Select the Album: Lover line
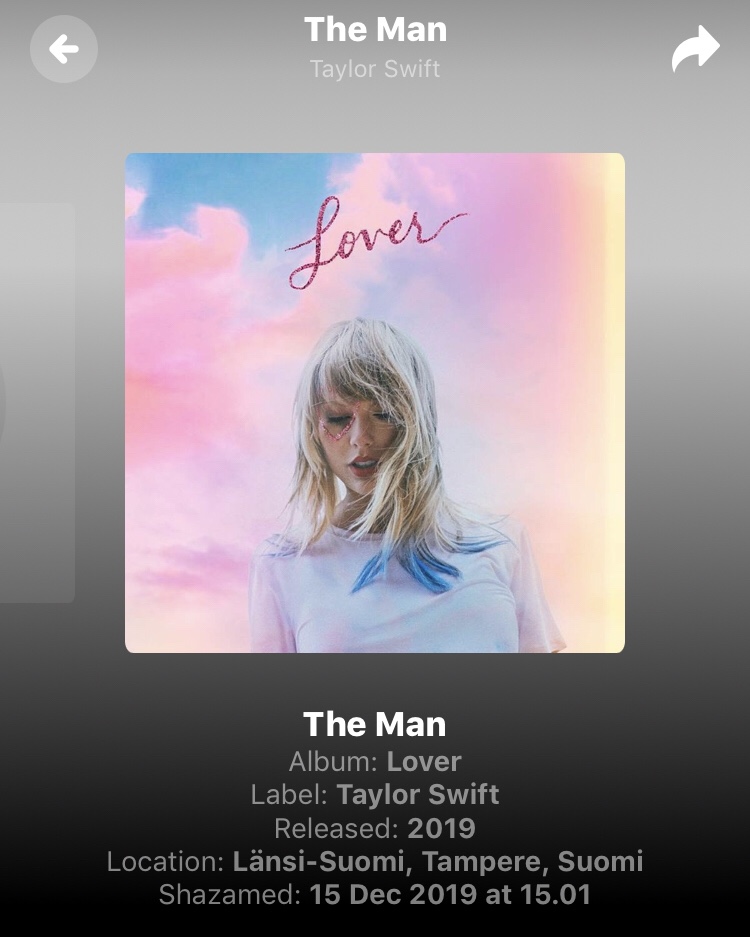The width and height of the screenshot is (750, 937). point(375,761)
